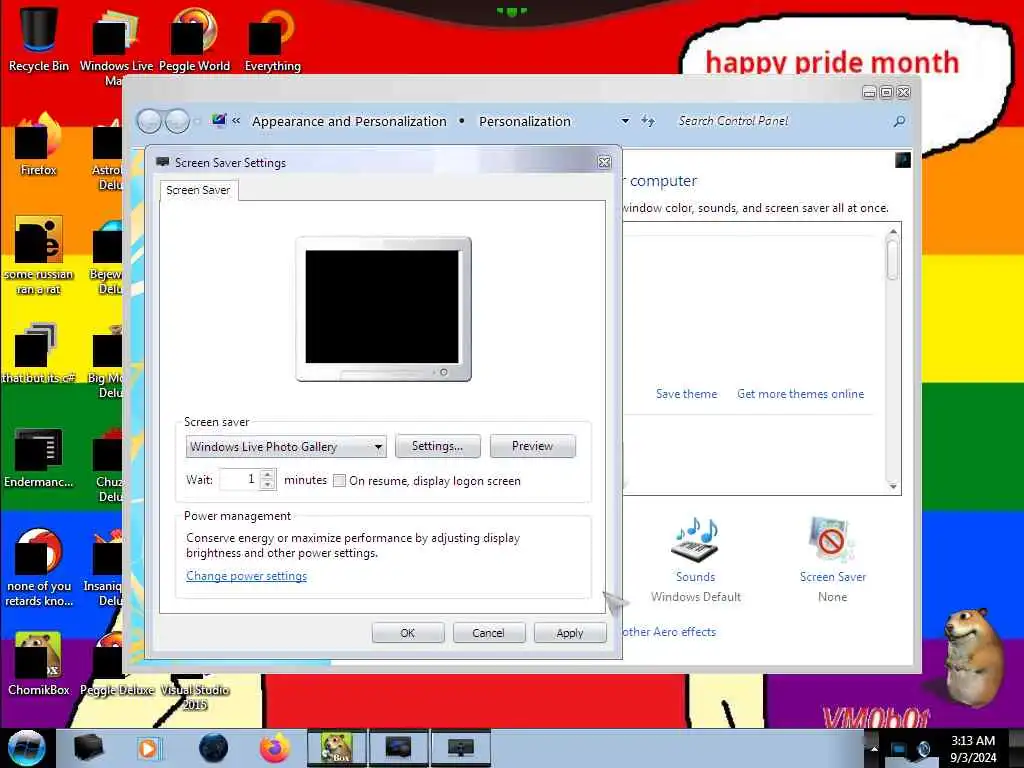This screenshot has width=1024, height=768.
Task: Click the Aero effects link
Action: (x=669, y=632)
